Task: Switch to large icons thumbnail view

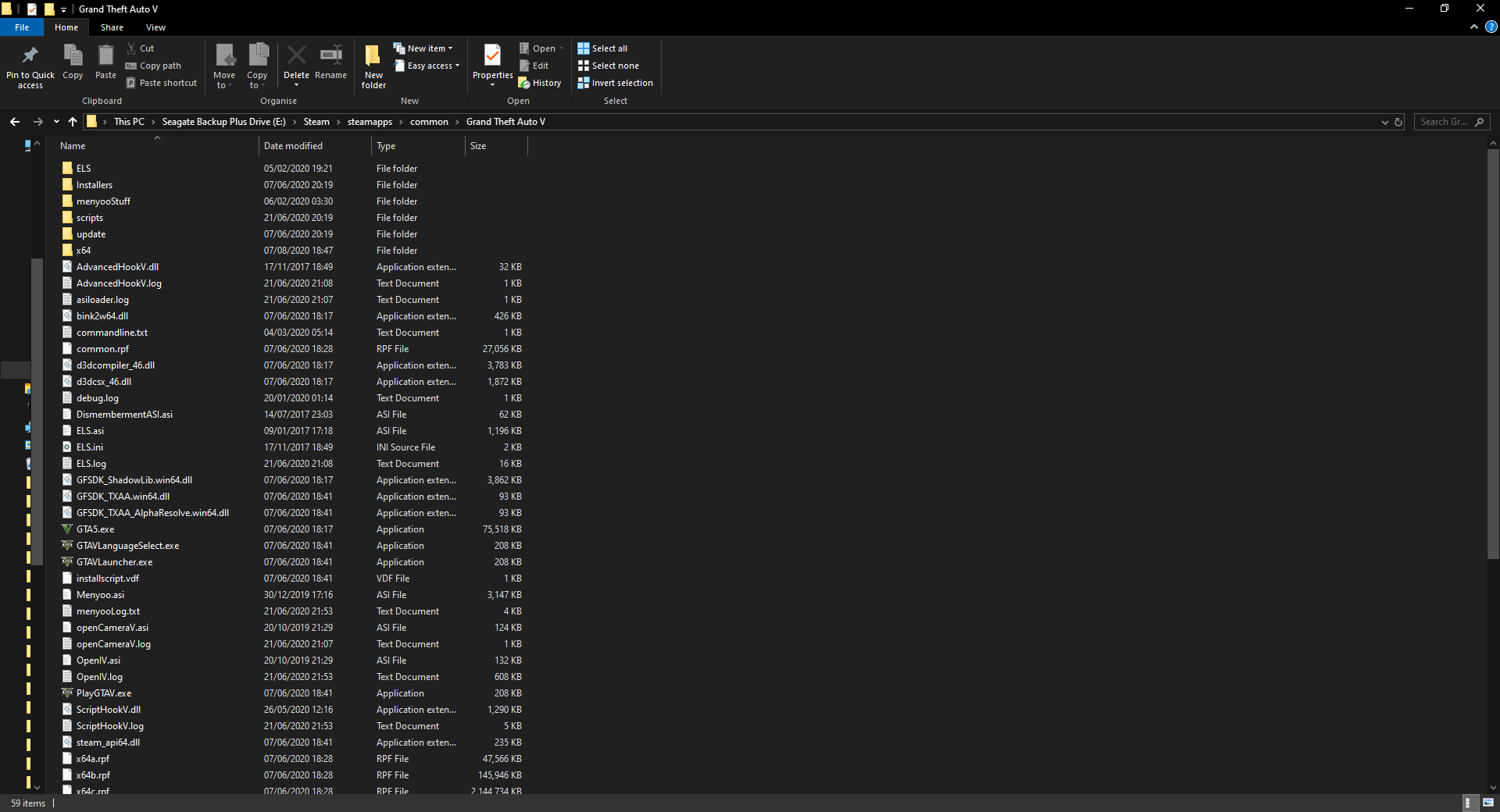Action: coord(1488,803)
